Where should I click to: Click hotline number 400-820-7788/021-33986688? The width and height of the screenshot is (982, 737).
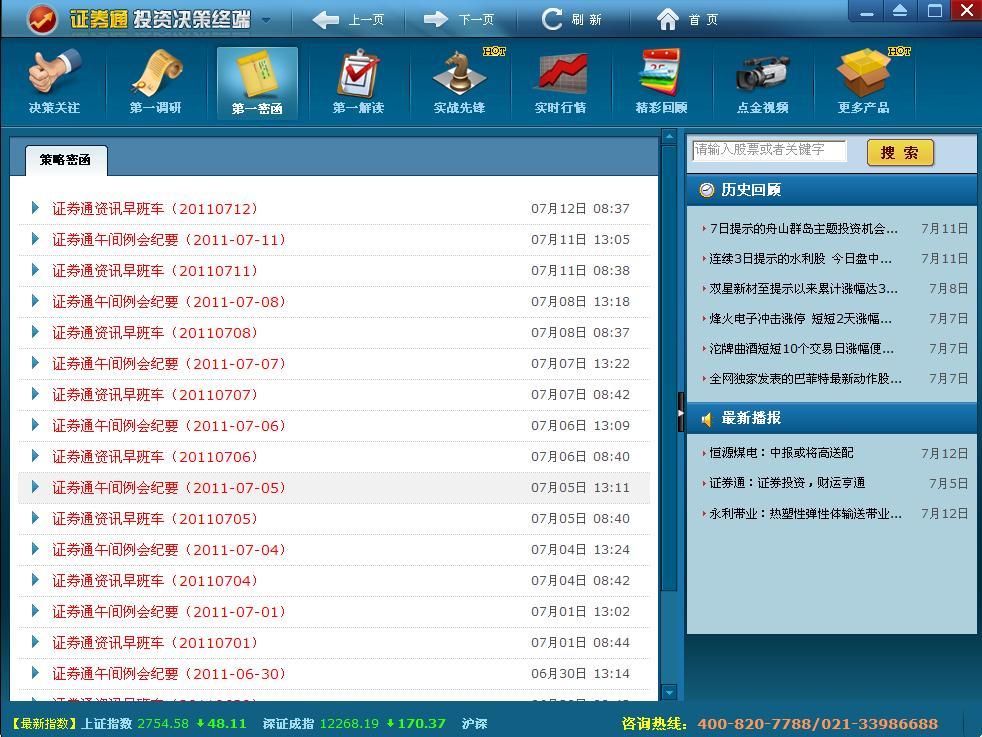pyautogui.click(x=817, y=724)
